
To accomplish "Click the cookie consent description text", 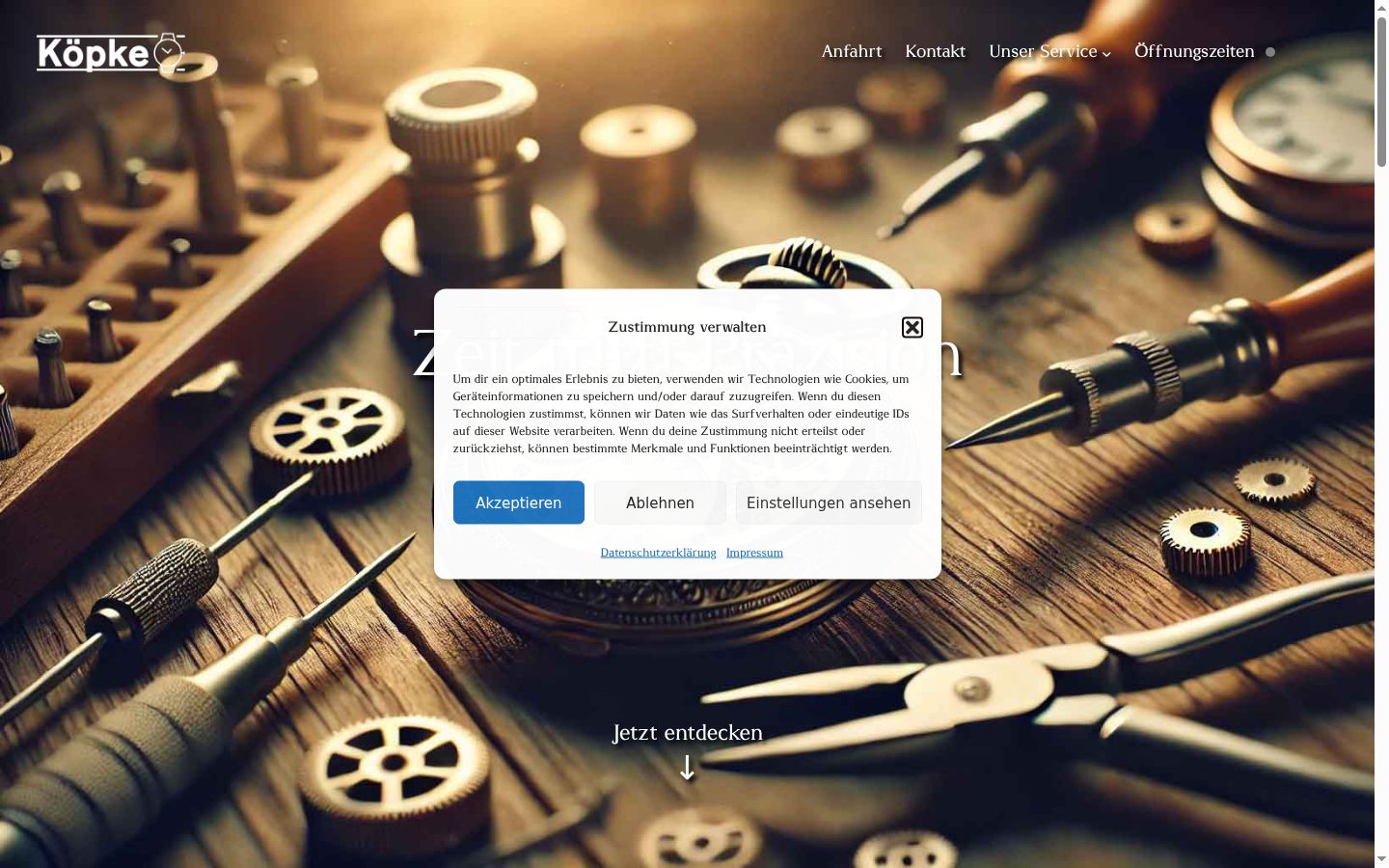I will [x=681, y=414].
